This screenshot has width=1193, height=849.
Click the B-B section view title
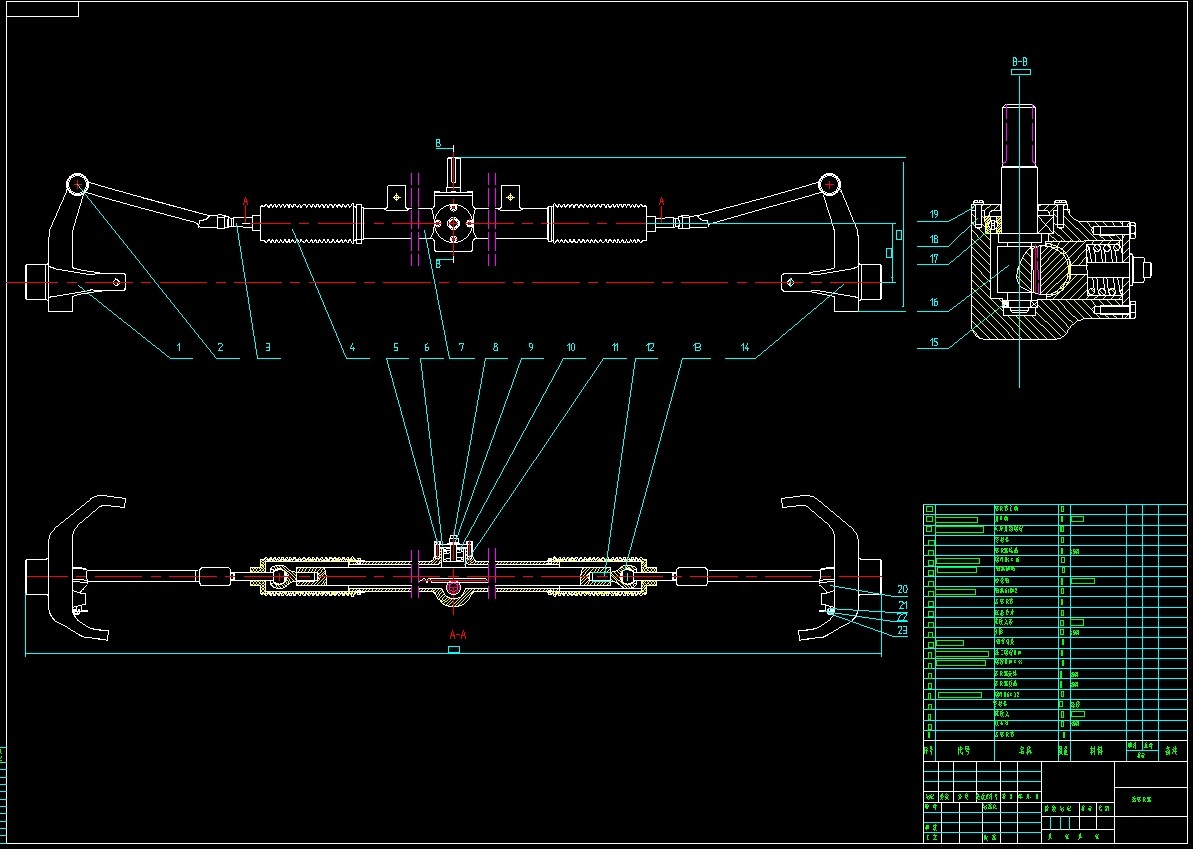[1020, 61]
